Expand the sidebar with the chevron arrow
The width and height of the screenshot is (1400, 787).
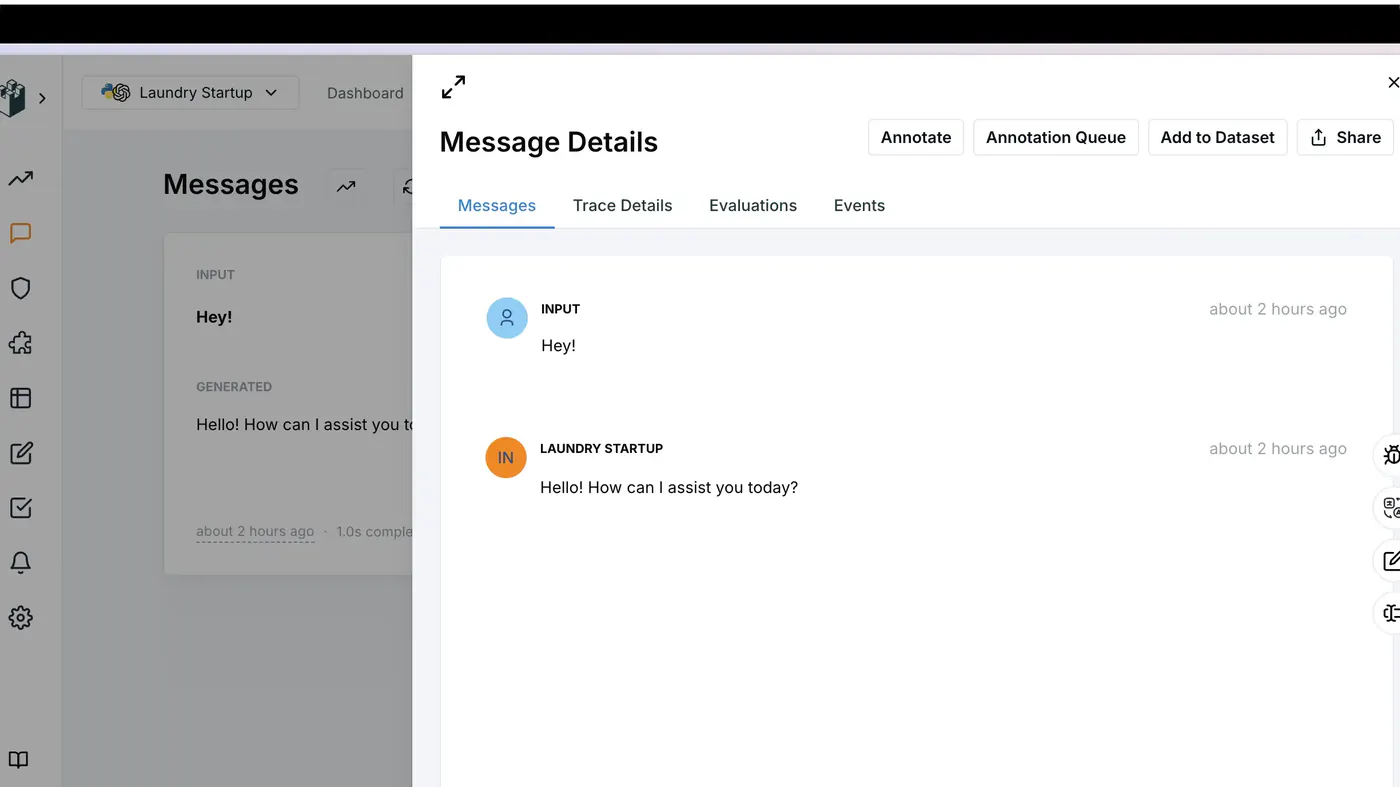[x=42, y=98]
